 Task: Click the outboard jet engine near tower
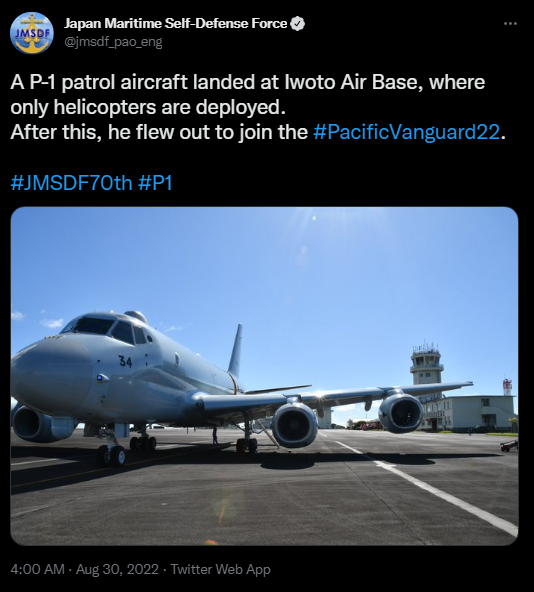coord(401,413)
